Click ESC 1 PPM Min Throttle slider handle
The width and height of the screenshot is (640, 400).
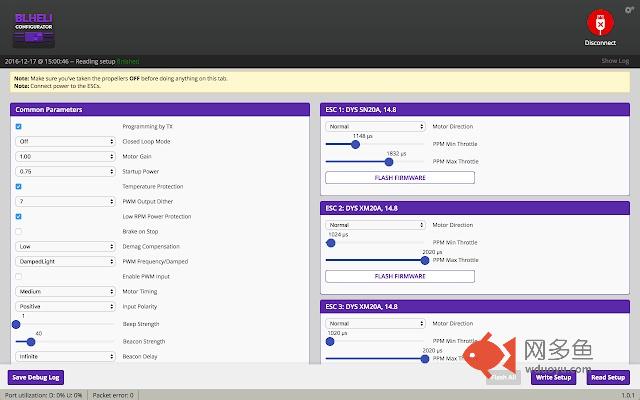click(x=356, y=144)
